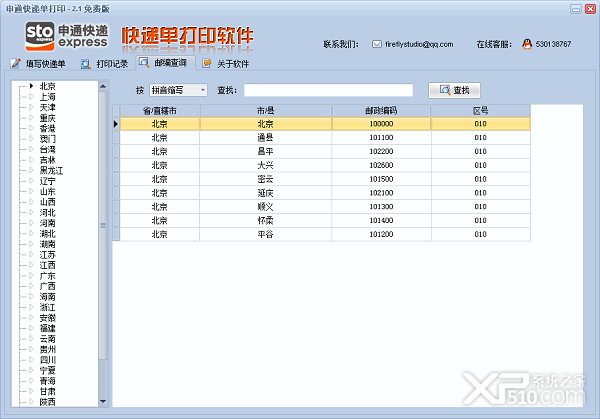
Task: Expand the 重庆 tree node
Action: (32, 117)
